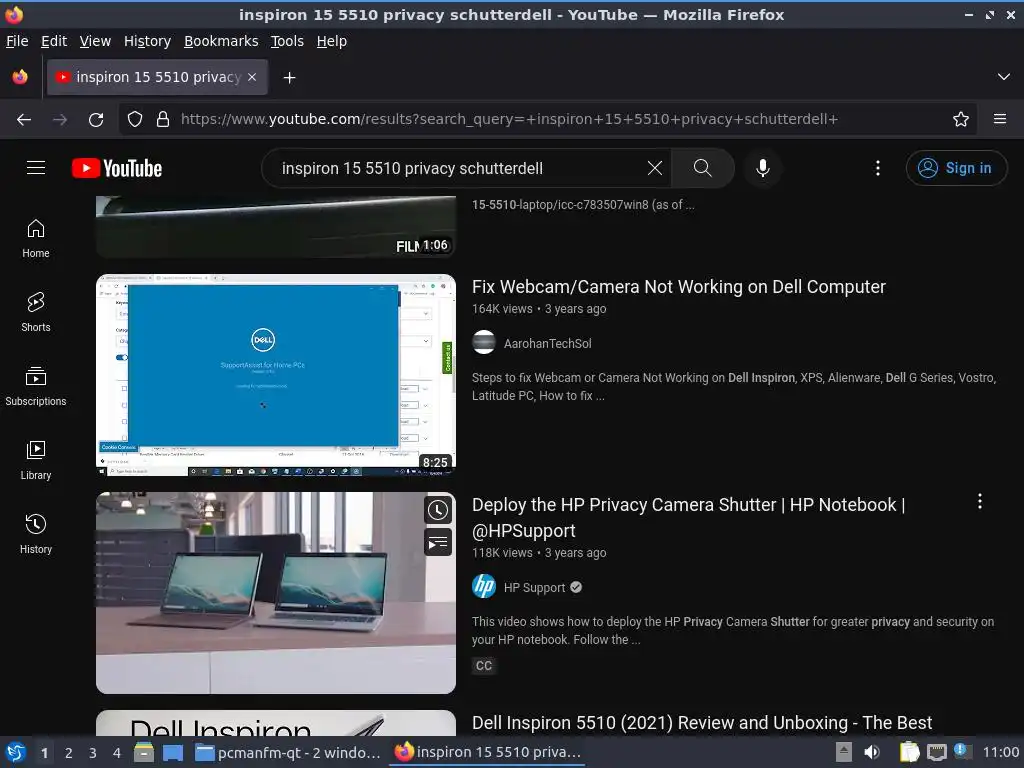Open action menu for HP Privacy Camera Shutter video

[x=980, y=502]
